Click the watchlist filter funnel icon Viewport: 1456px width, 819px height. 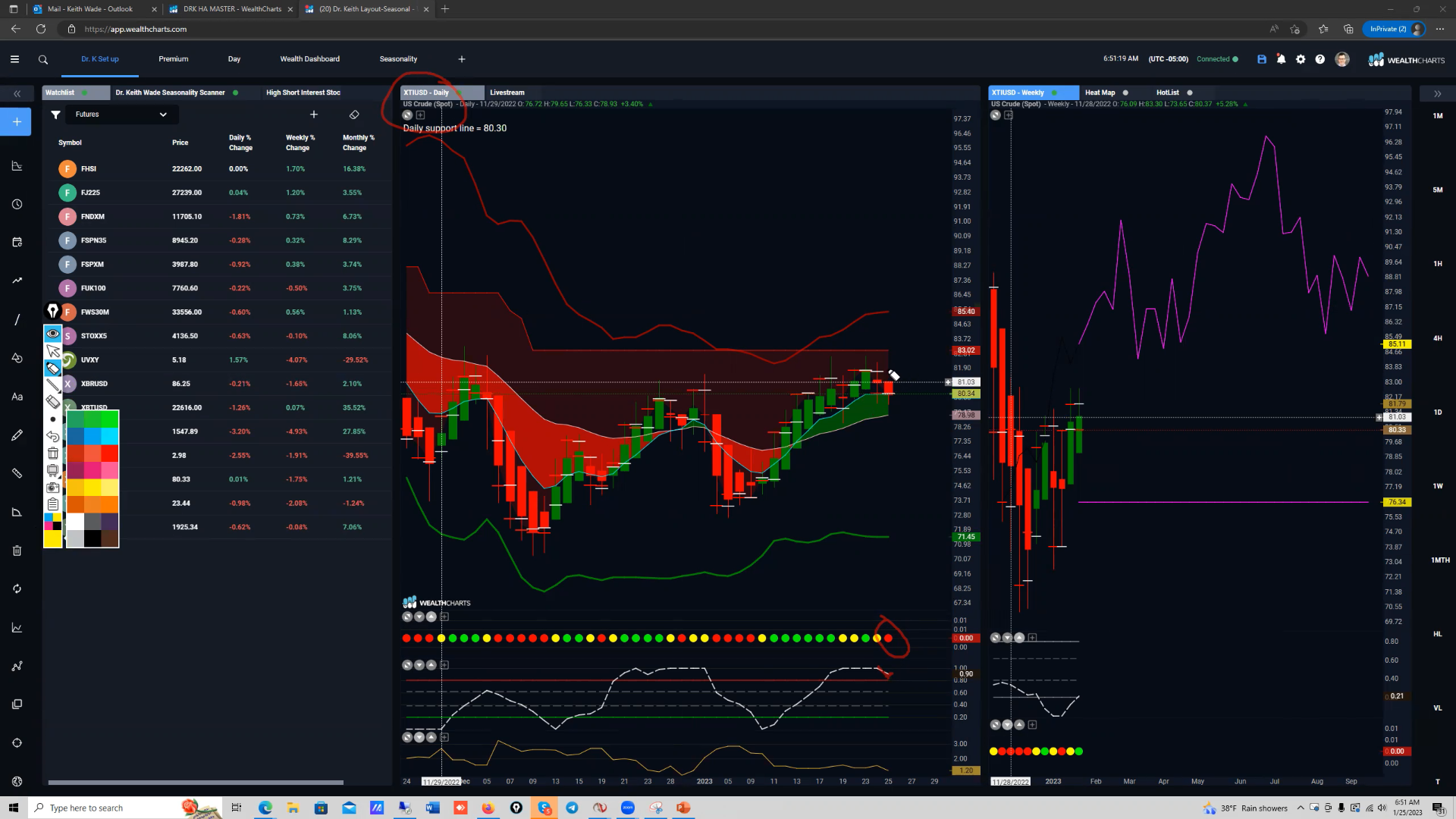pyautogui.click(x=55, y=115)
